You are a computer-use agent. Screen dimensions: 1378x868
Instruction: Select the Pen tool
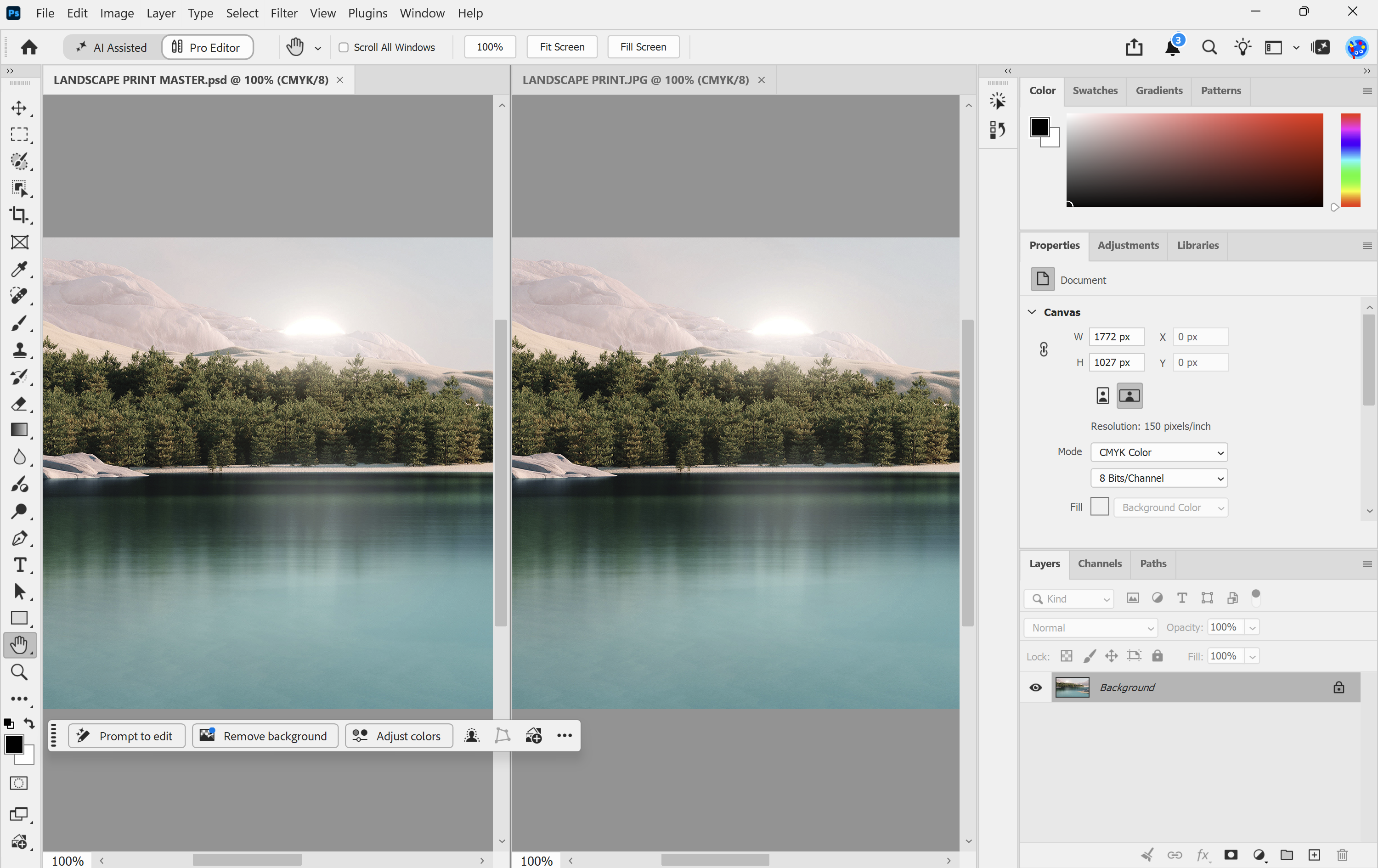pos(19,538)
